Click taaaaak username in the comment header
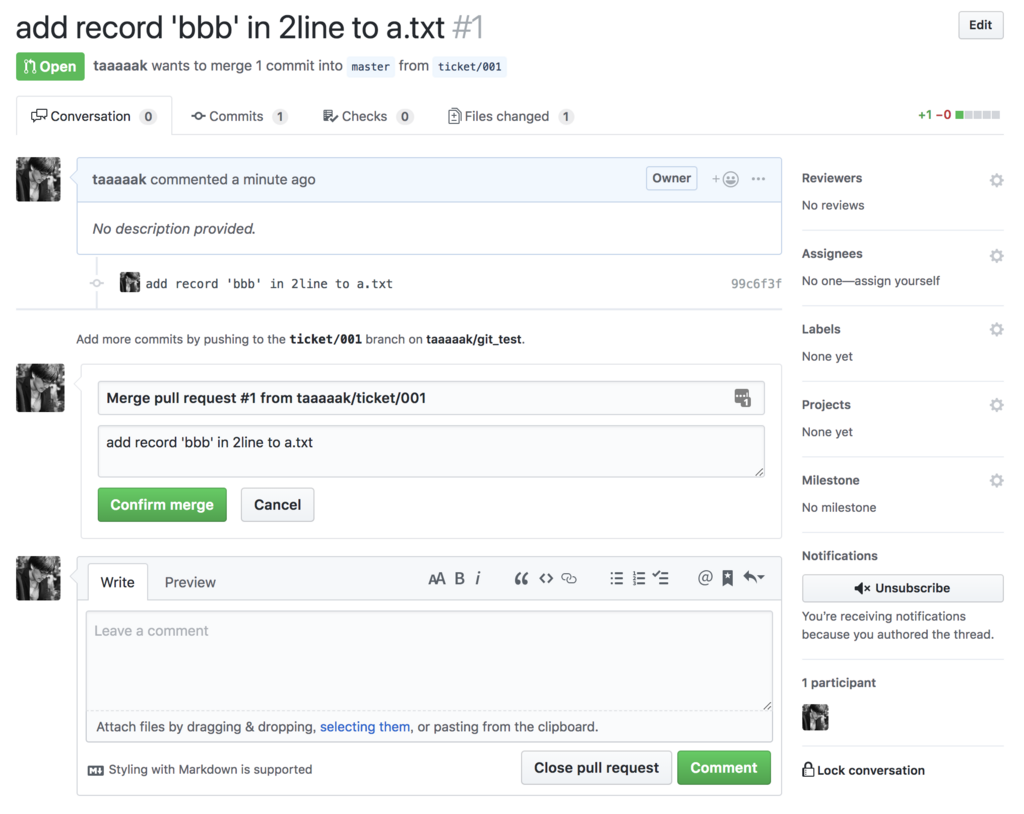Image resolution: width=1024 pixels, height=814 pixels. pyautogui.click(x=119, y=180)
